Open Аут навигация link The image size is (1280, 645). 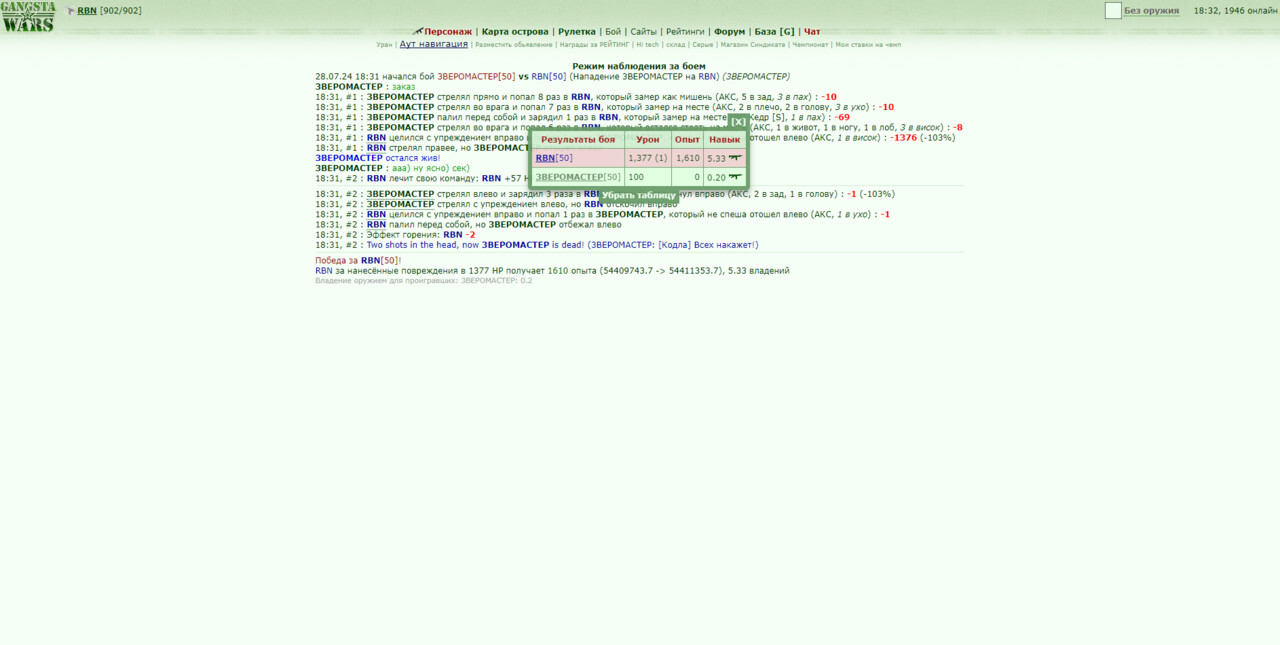coord(434,44)
